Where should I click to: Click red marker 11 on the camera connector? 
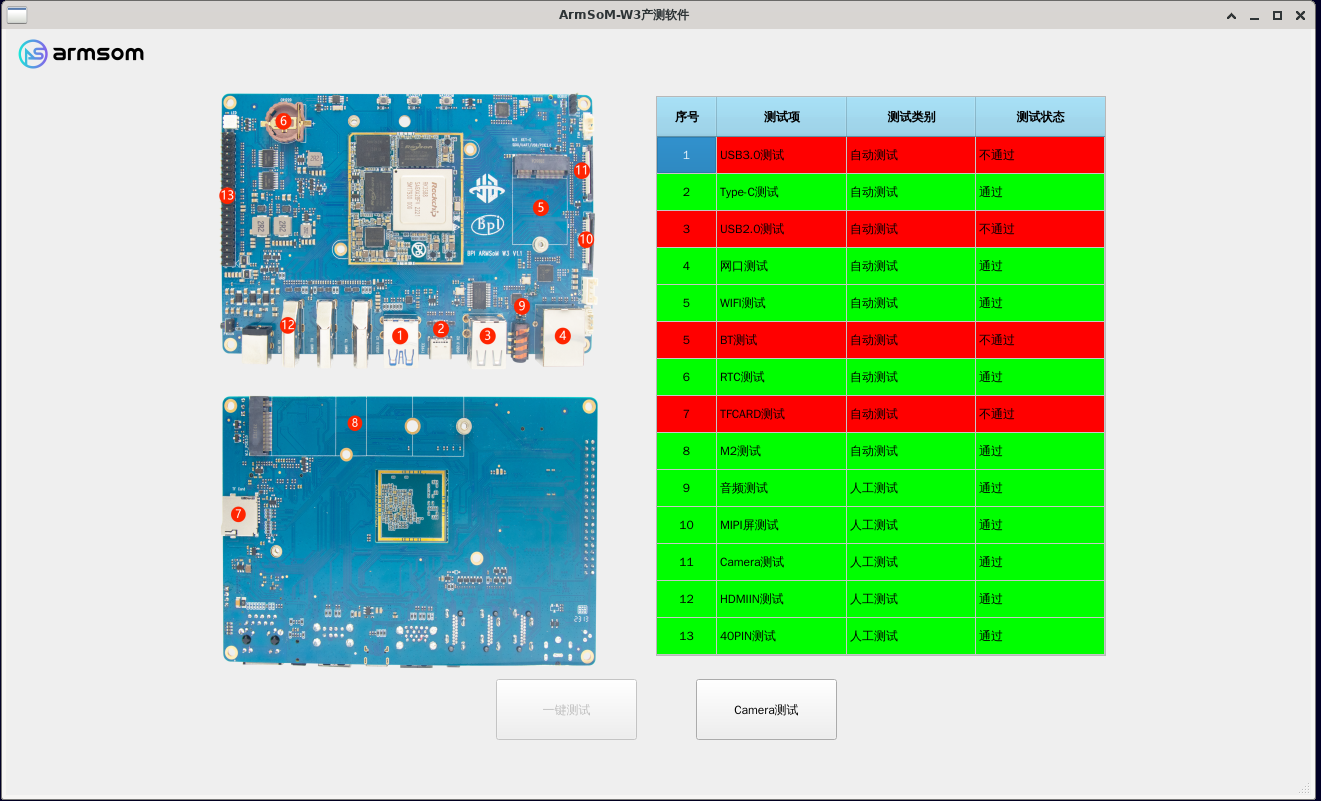[581, 170]
